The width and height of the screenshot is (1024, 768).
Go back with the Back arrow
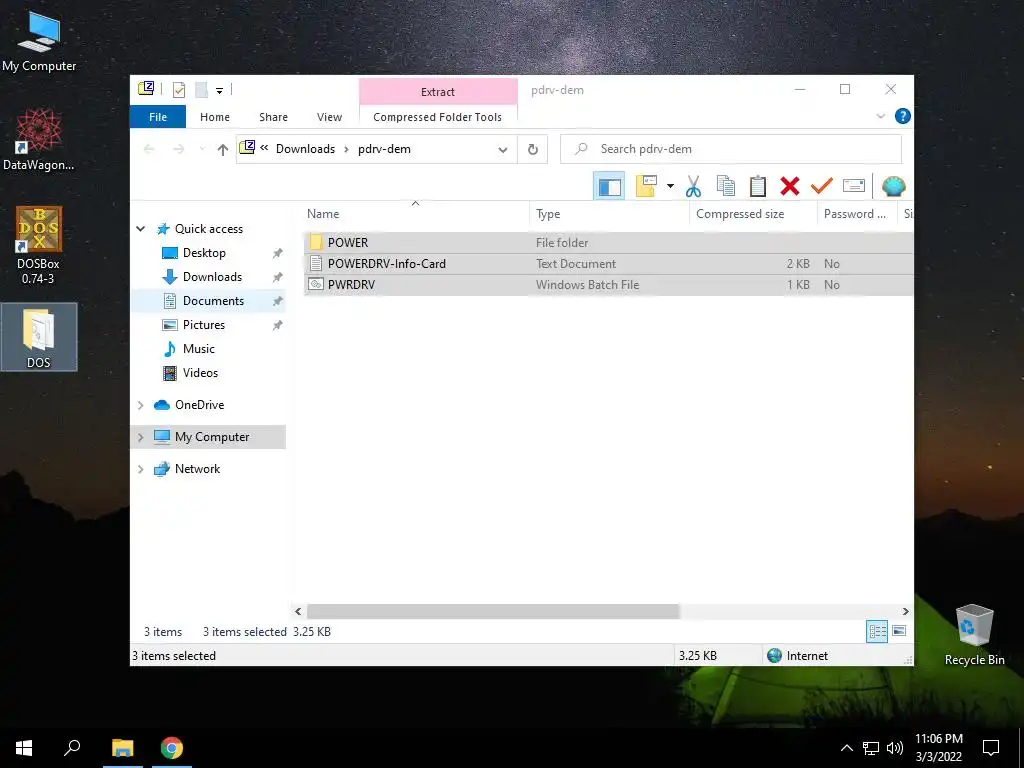[x=149, y=150]
